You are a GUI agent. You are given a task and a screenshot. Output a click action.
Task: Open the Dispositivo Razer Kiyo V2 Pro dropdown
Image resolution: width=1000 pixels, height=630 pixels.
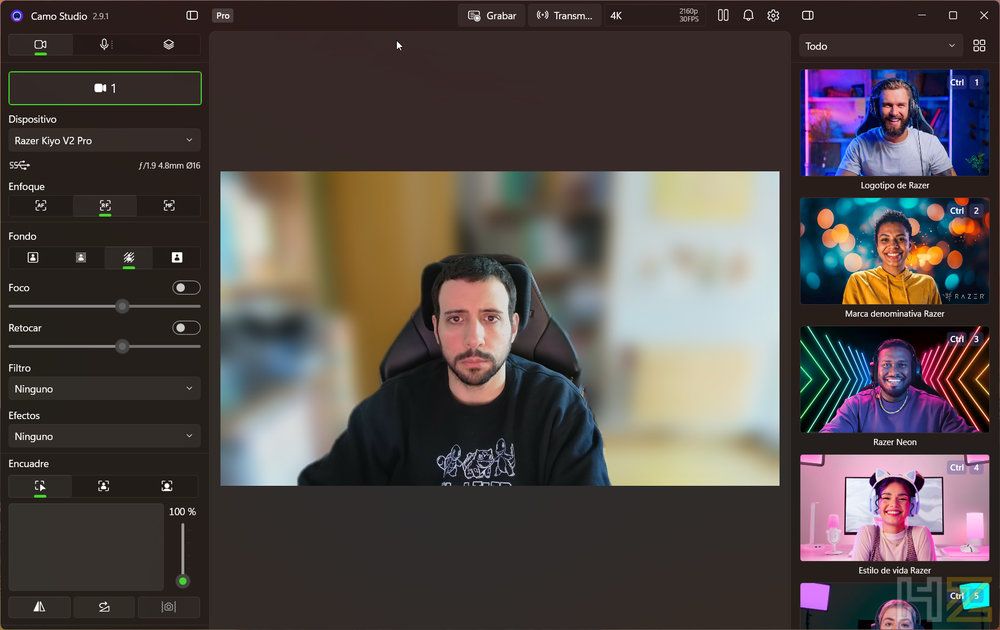coord(105,140)
